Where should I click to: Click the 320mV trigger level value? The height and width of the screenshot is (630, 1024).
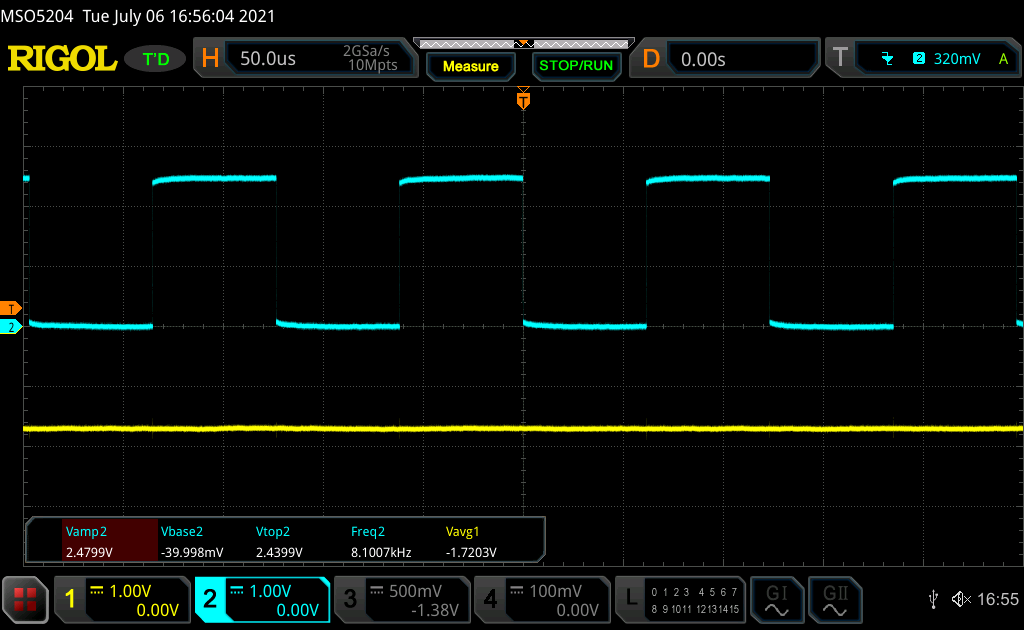pyautogui.click(x=957, y=59)
